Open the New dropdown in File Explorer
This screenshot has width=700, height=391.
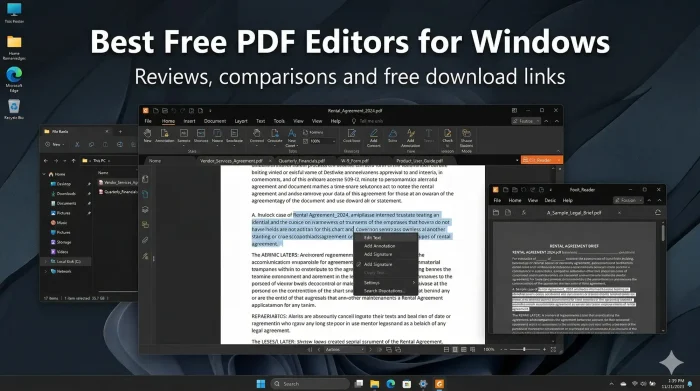pos(54,145)
